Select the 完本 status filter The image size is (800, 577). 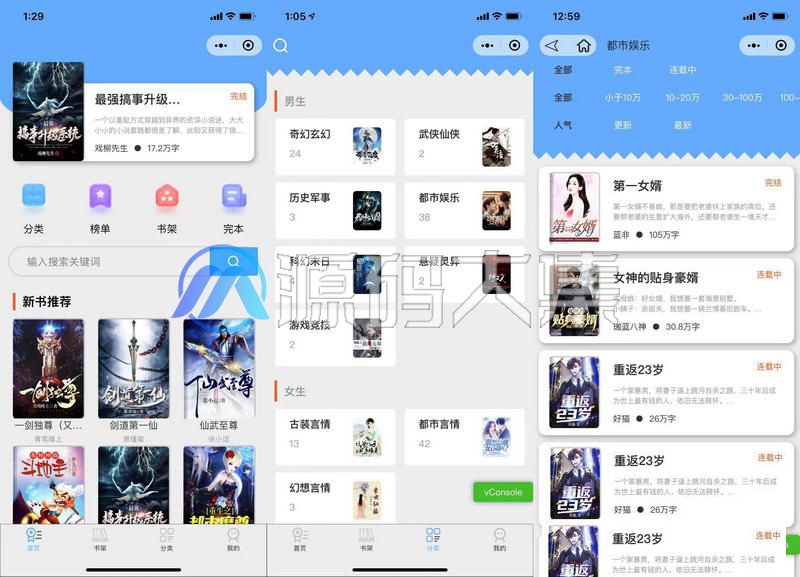pos(622,70)
